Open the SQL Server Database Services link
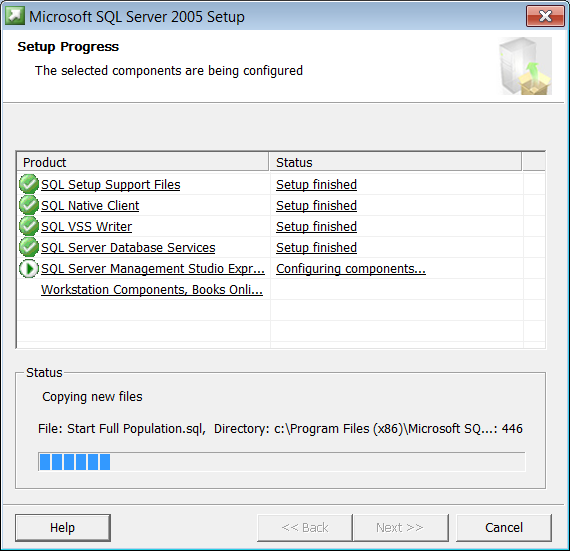The height and width of the screenshot is (551, 570). (128, 248)
